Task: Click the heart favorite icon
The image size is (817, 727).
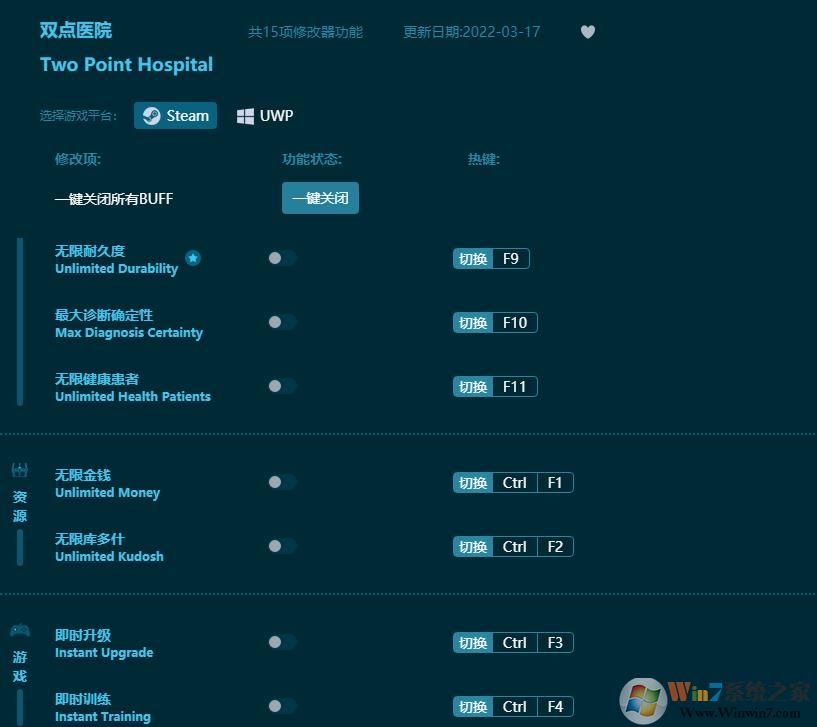Action: coord(588,32)
